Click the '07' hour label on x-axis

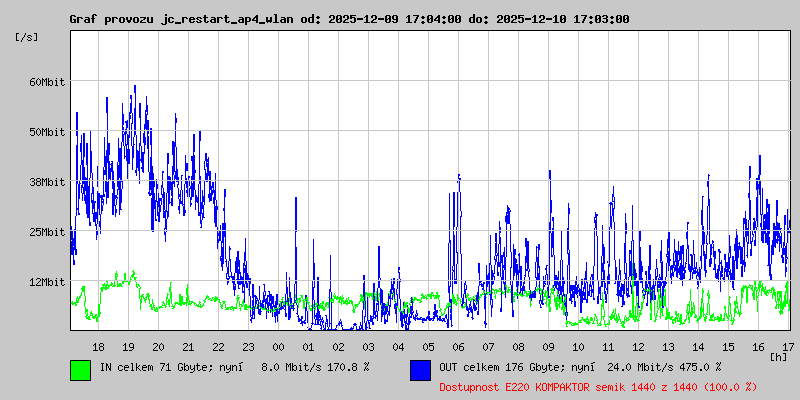pos(488,347)
